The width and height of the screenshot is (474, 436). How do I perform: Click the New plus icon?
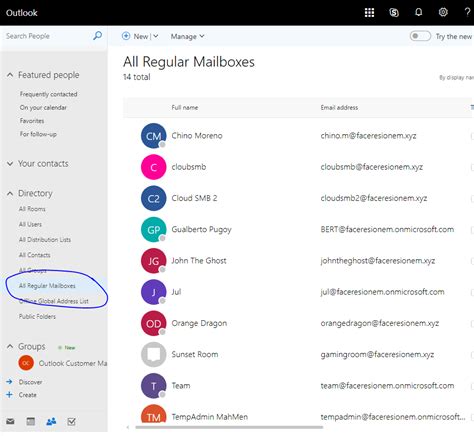tap(126, 36)
